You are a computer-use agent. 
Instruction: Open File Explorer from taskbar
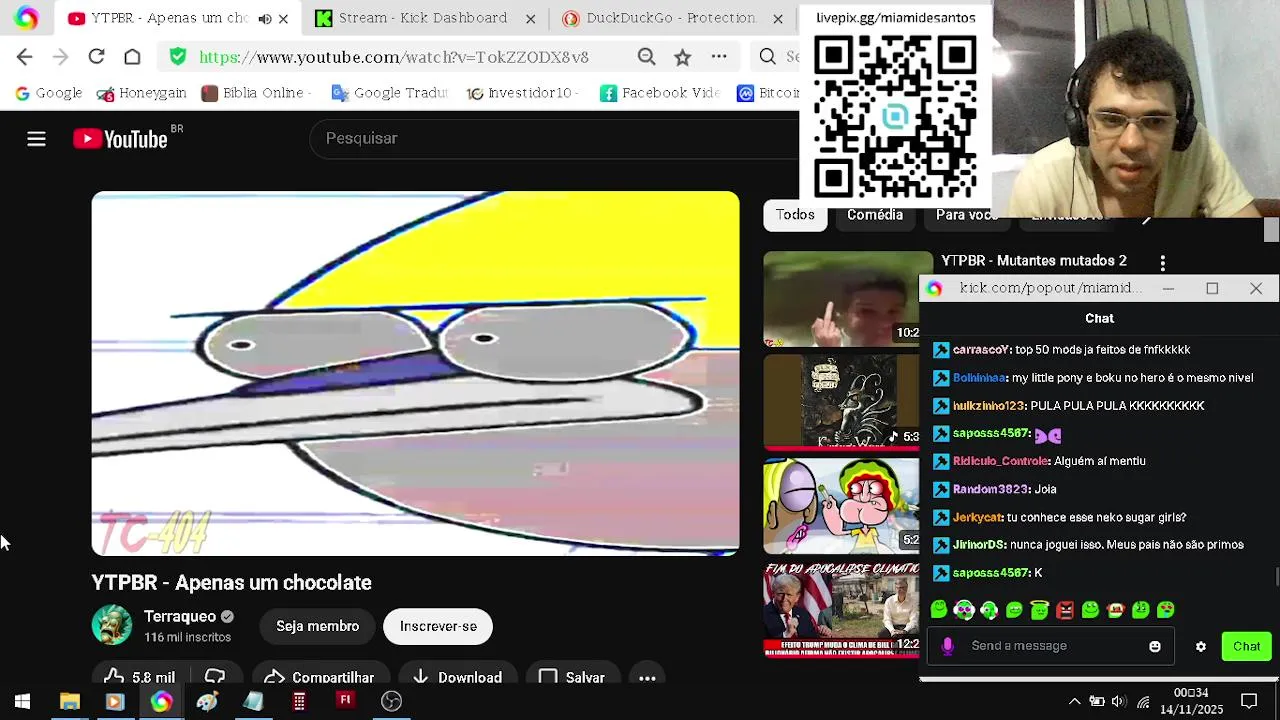tap(69, 701)
